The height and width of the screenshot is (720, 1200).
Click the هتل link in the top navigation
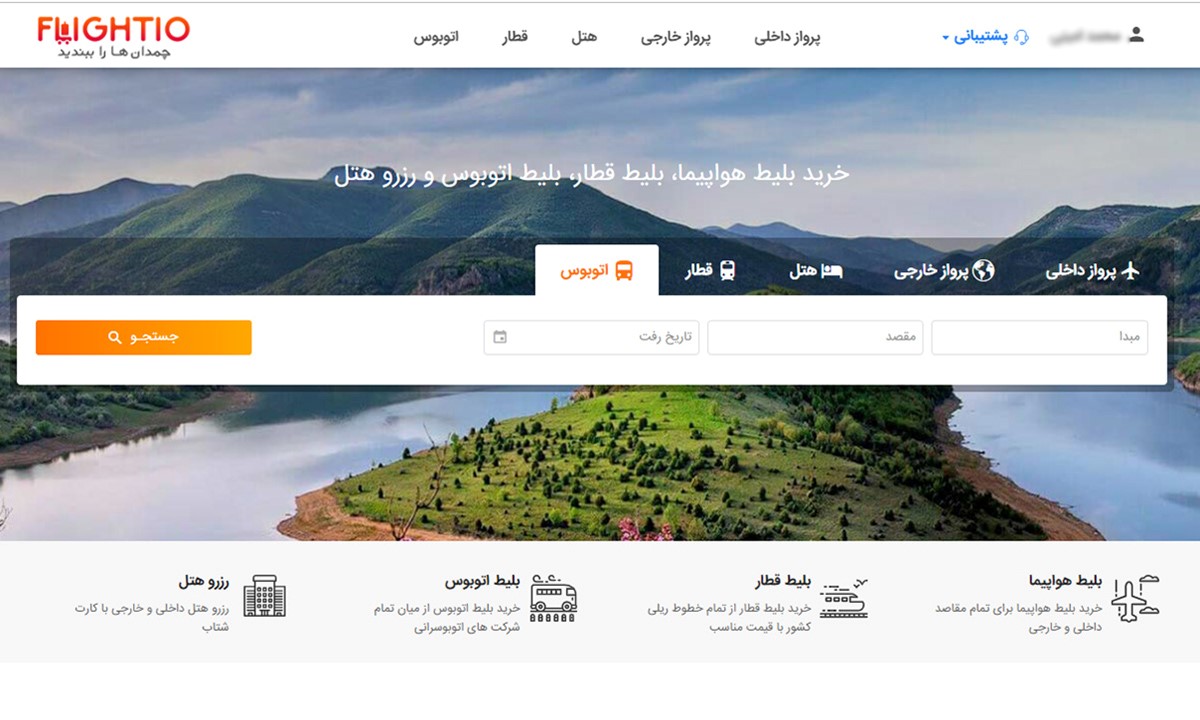tap(584, 37)
